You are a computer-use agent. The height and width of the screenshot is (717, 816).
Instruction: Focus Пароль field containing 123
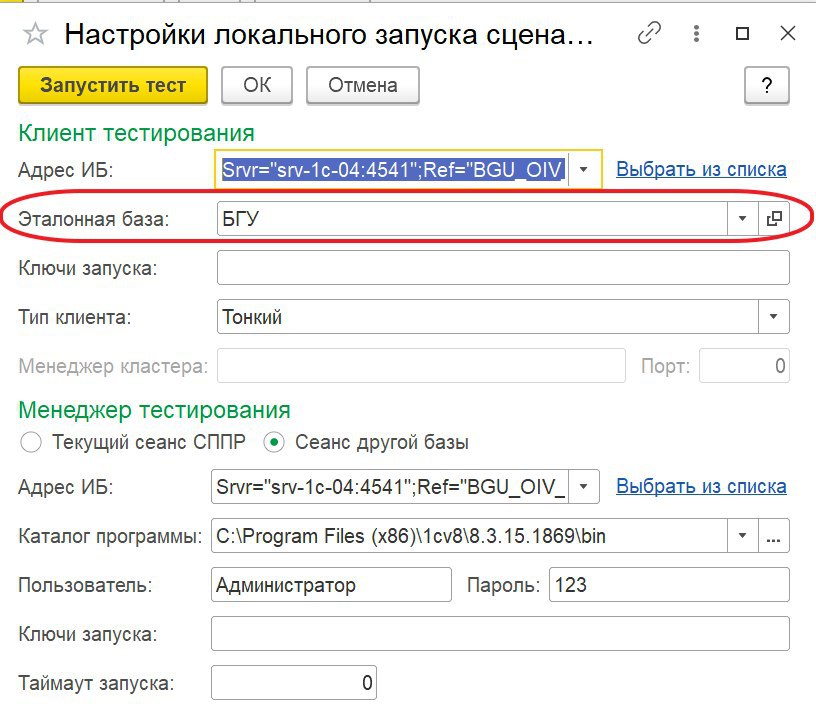pyautogui.click(x=669, y=585)
